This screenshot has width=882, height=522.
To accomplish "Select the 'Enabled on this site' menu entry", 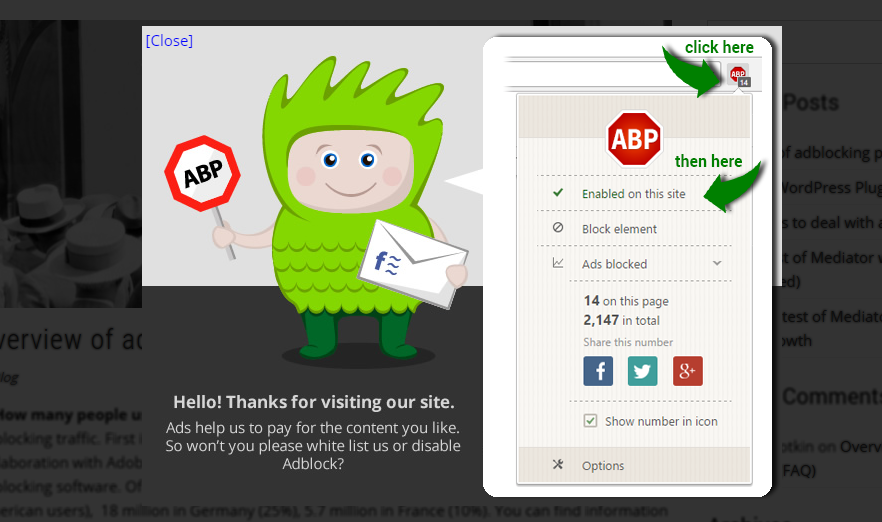I will point(634,194).
